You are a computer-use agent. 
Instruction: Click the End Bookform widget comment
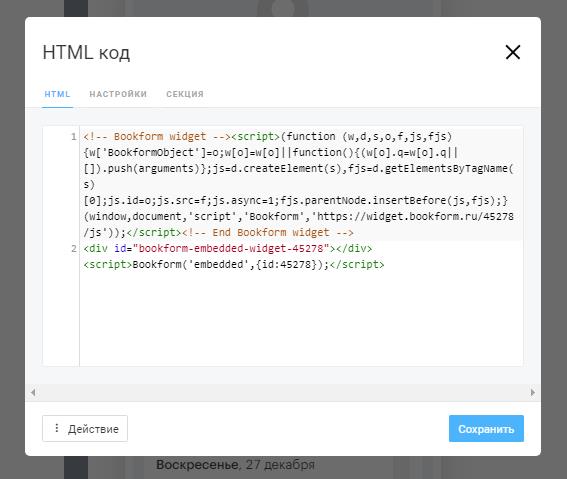coord(268,232)
